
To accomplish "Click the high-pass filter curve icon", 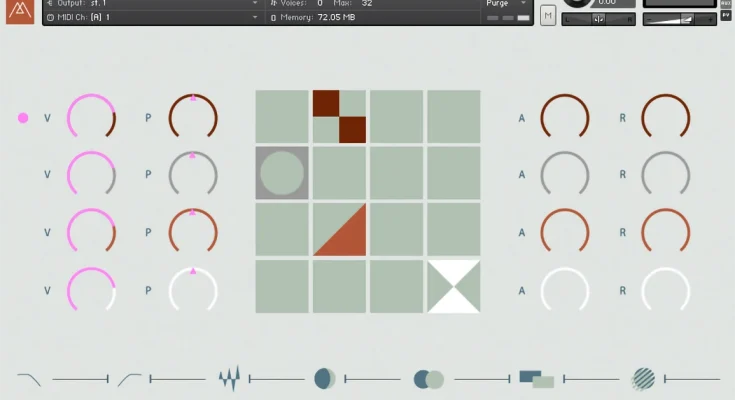I will point(129,379).
